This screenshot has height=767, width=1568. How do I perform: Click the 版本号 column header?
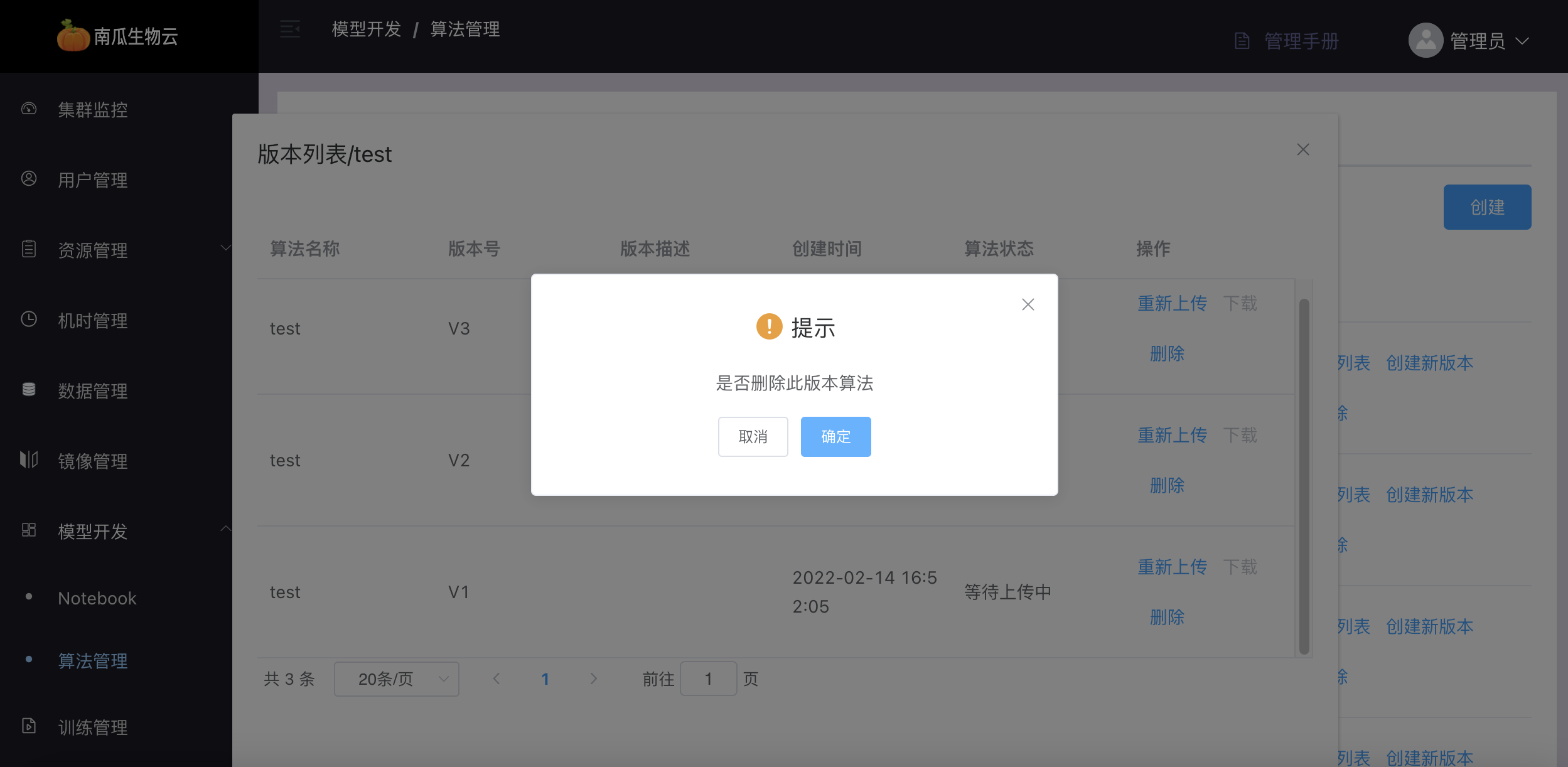click(x=474, y=249)
